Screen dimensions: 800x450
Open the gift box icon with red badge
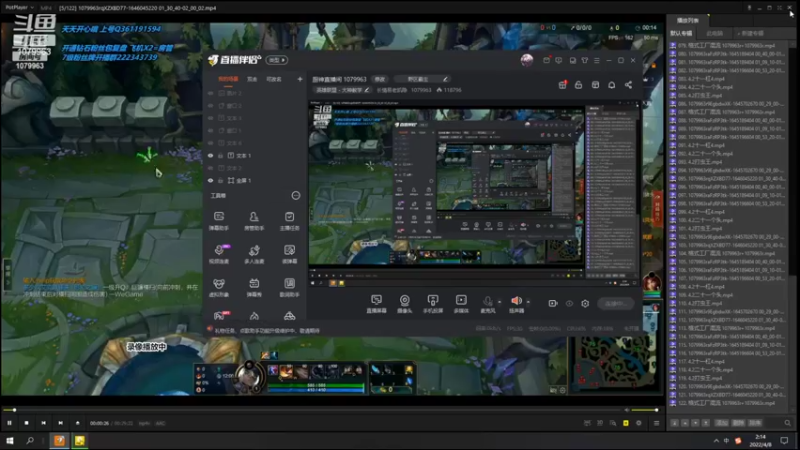click(562, 85)
